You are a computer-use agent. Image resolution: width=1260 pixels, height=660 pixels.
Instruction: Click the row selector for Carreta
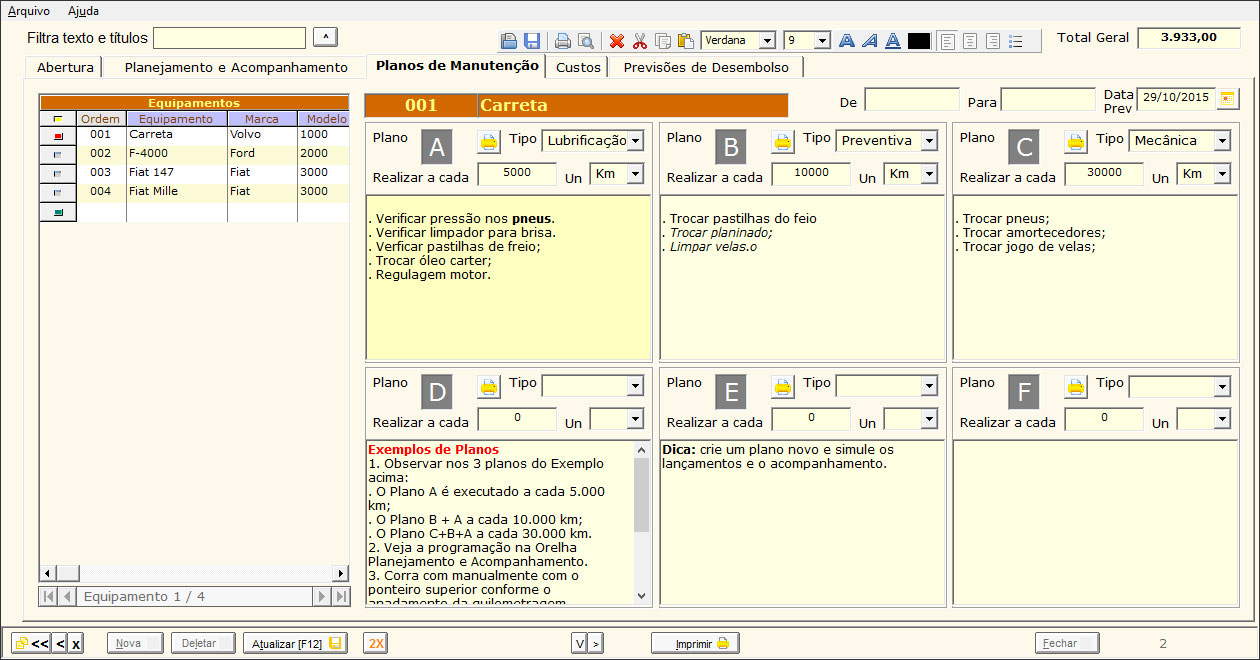(x=58, y=135)
